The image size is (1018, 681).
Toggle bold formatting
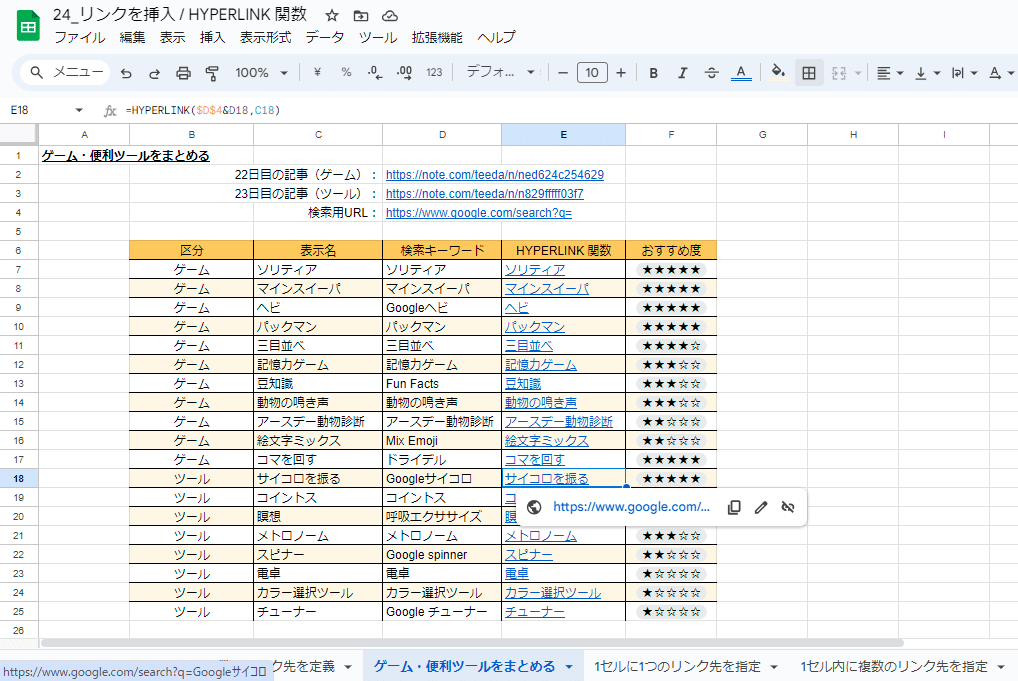[x=654, y=73]
